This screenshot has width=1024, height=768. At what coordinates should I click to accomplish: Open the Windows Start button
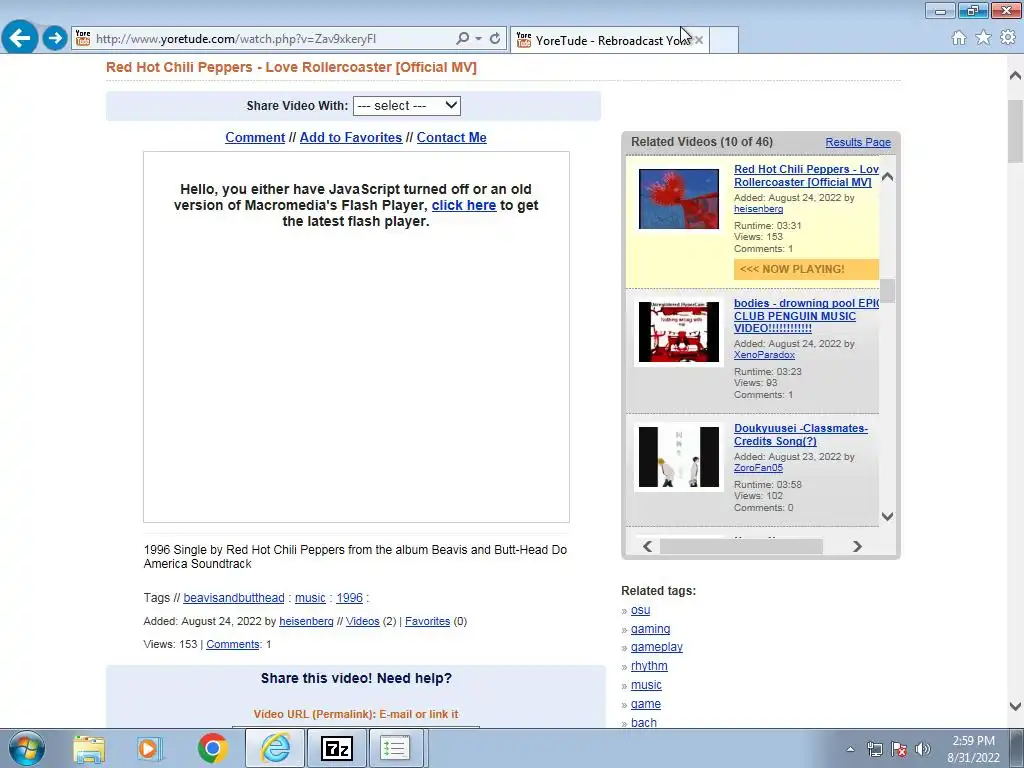[27, 748]
